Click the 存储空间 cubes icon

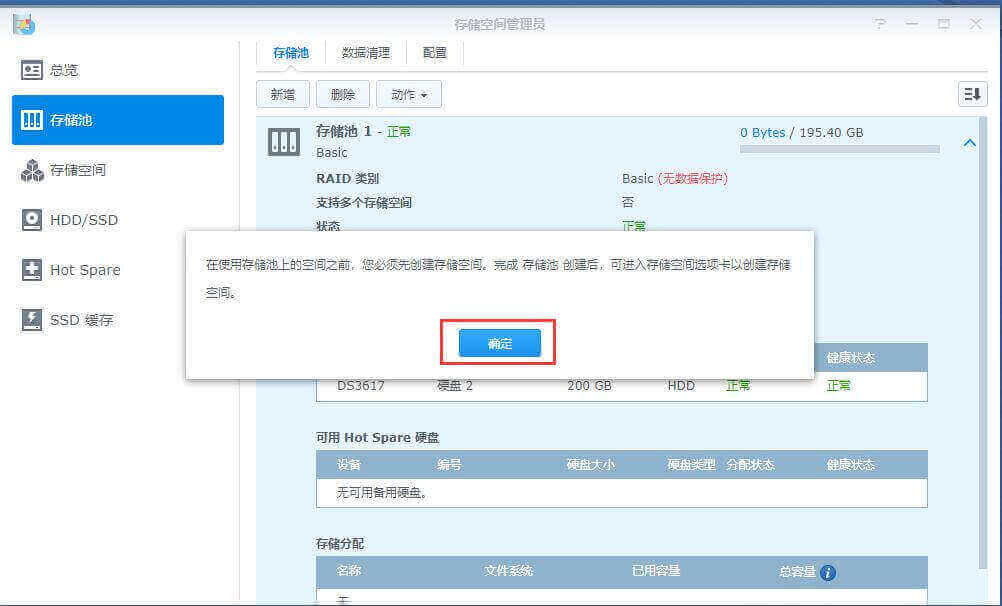click(31, 170)
